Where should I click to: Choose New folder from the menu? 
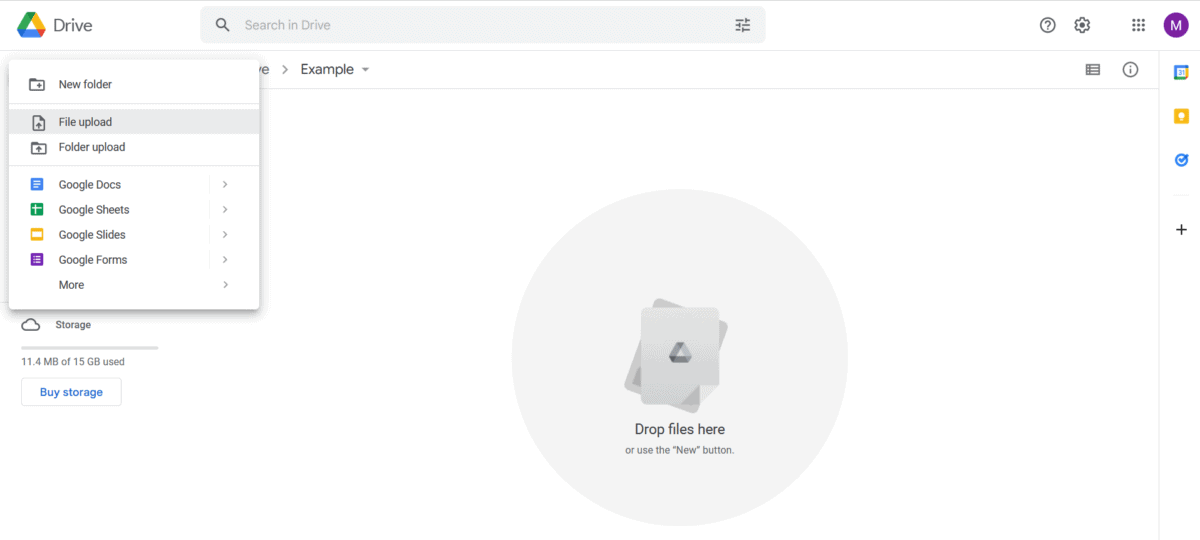click(x=134, y=84)
